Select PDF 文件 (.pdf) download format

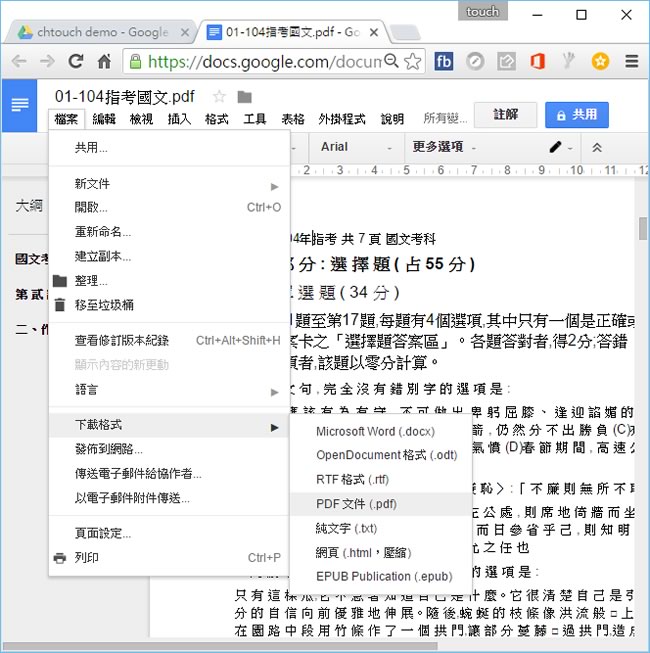click(355, 503)
